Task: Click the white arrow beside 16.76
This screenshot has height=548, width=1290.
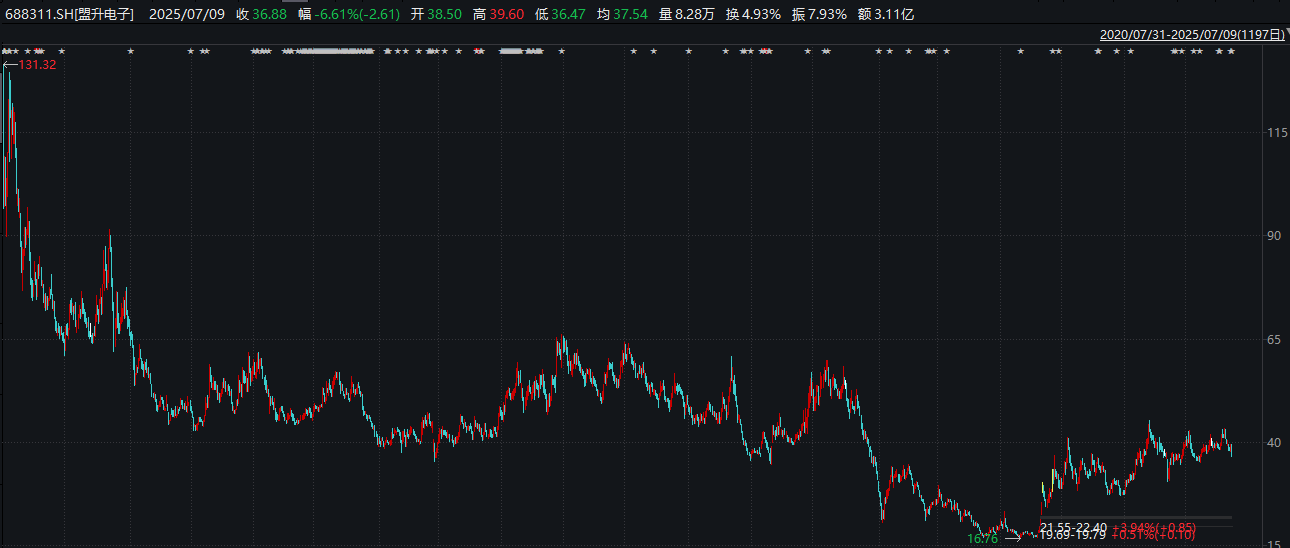Action: 1011,538
